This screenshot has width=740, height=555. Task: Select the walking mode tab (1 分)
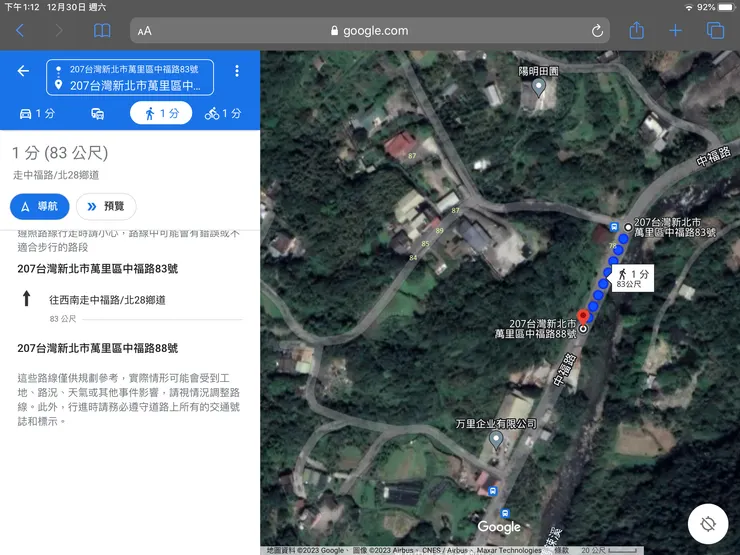[161, 113]
